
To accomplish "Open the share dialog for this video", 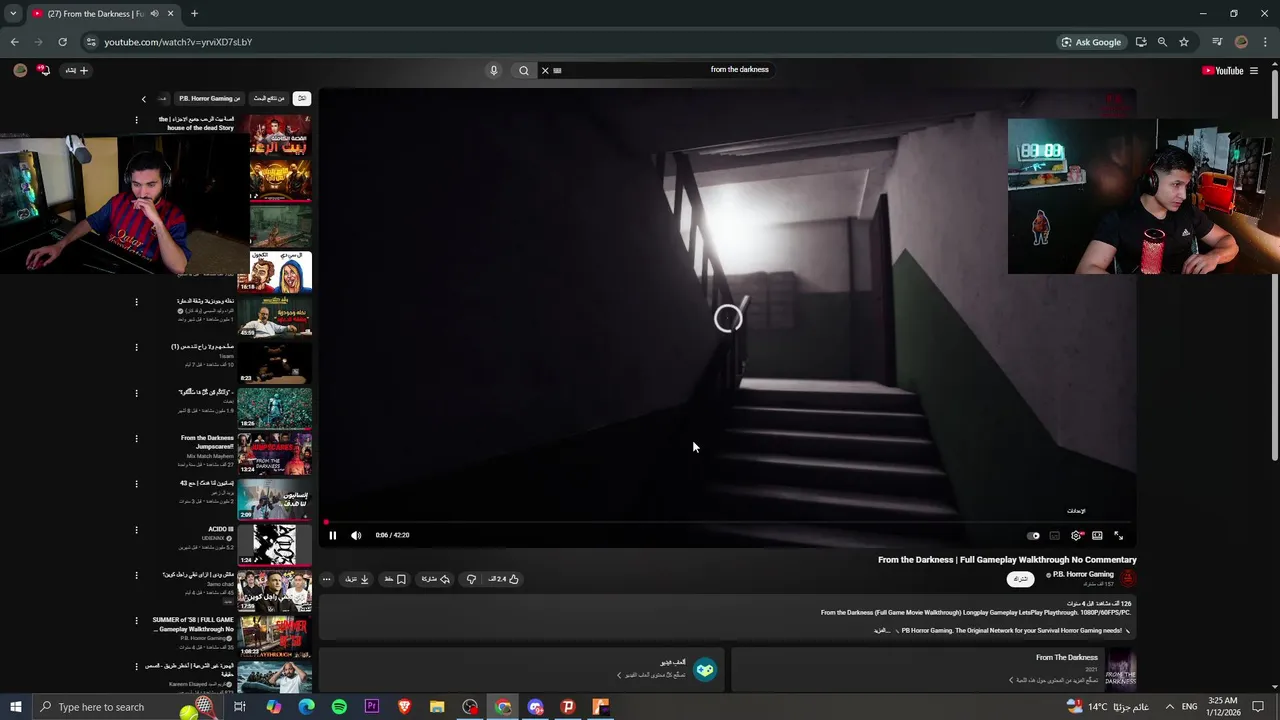I will pos(435,579).
